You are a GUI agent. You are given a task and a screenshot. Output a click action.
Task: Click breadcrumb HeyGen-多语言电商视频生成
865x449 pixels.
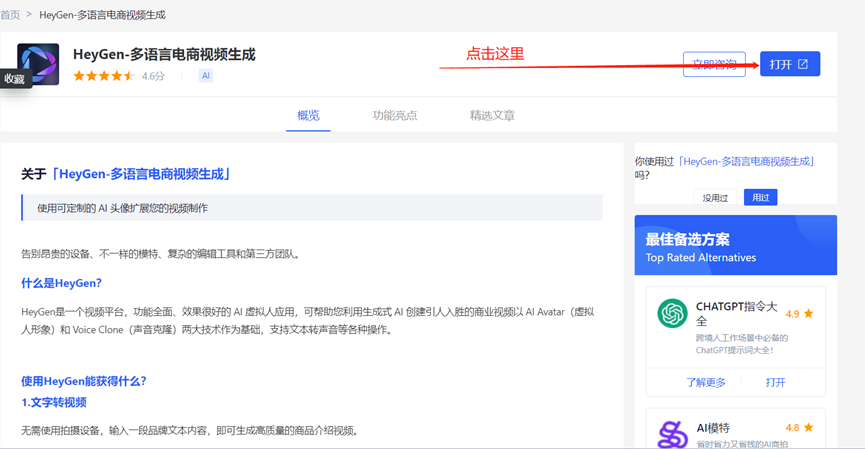102,15
